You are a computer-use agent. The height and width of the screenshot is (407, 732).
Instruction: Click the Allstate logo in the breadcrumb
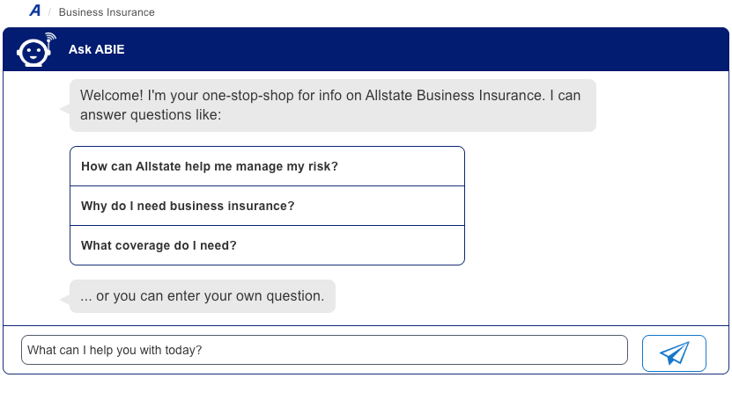coord(35,11)
